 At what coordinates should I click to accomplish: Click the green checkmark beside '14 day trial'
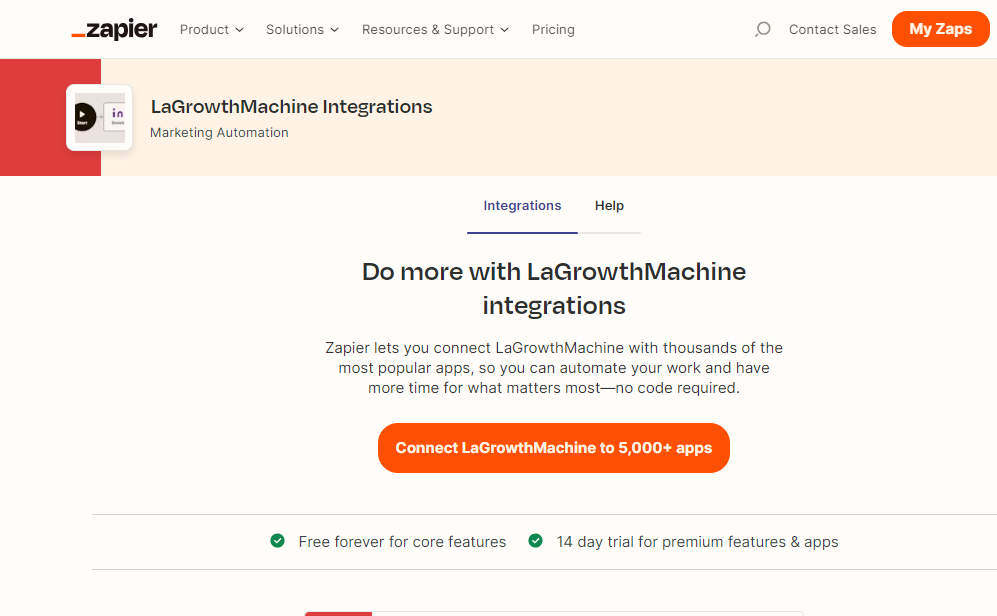[x=536, y=541]
